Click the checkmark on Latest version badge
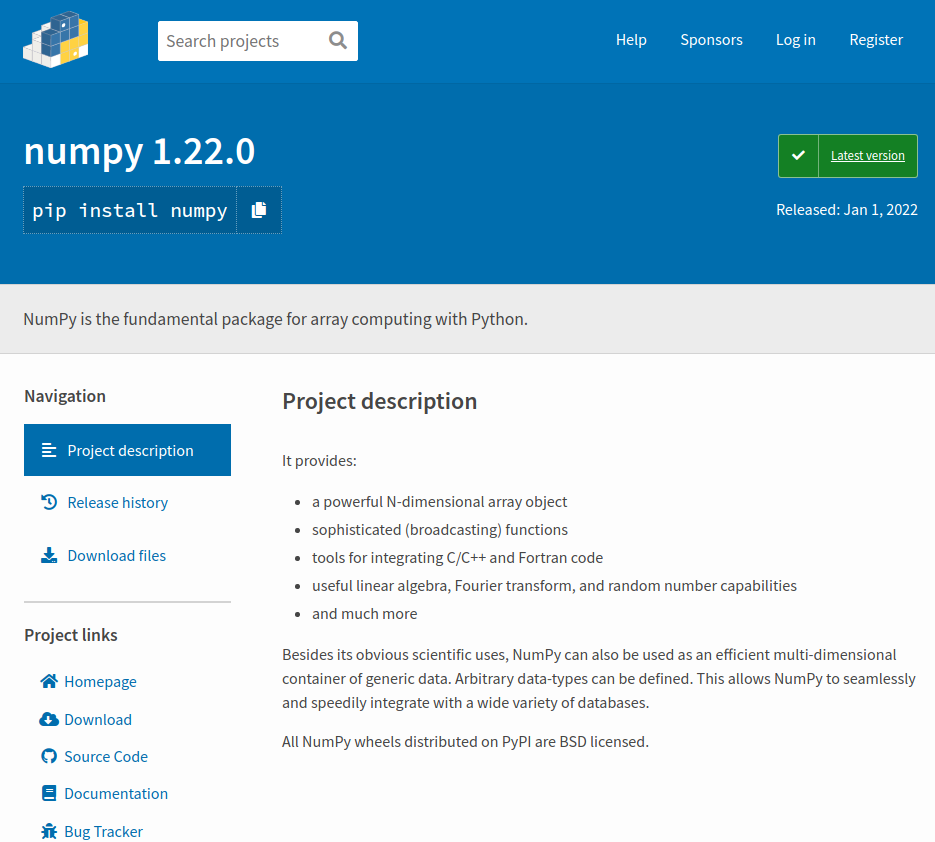The width and height of the screenshot is (935, 842). (798, 155)
